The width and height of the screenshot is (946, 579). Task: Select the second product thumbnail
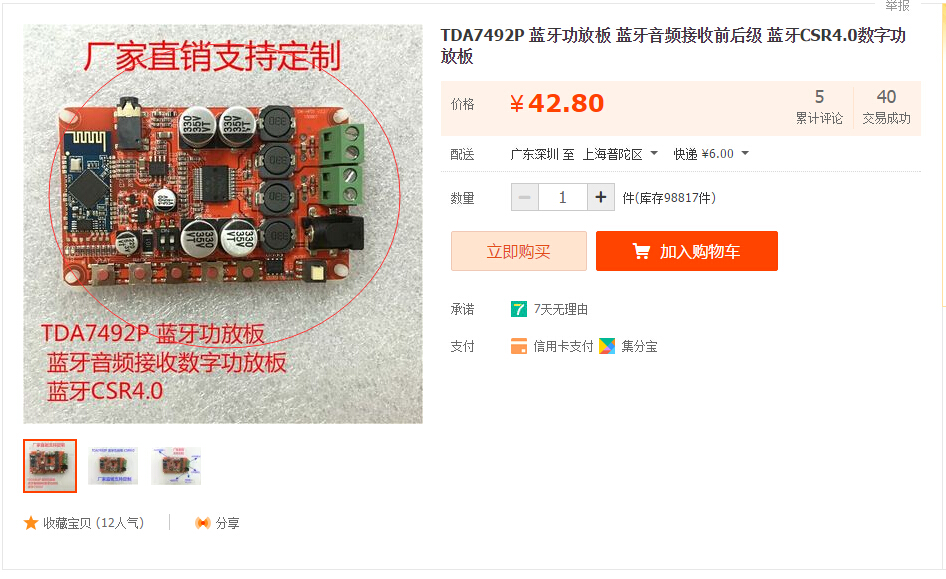113,466
